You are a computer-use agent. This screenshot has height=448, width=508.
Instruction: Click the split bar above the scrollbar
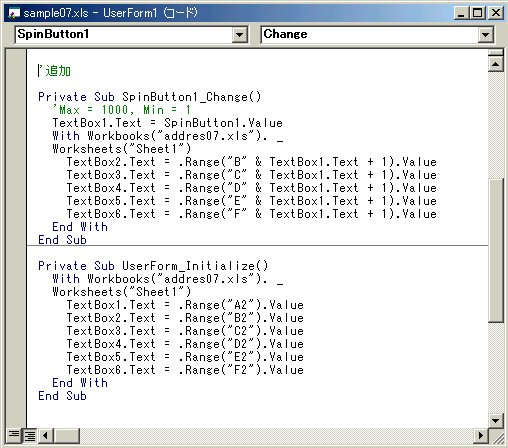[x=495, y=52]
